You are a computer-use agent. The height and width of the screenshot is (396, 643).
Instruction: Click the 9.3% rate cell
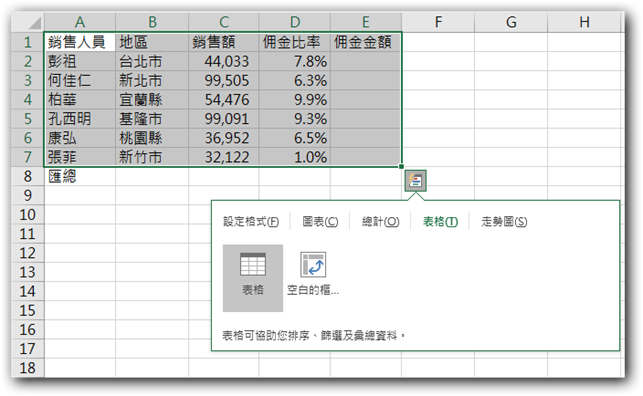[295, 119]
